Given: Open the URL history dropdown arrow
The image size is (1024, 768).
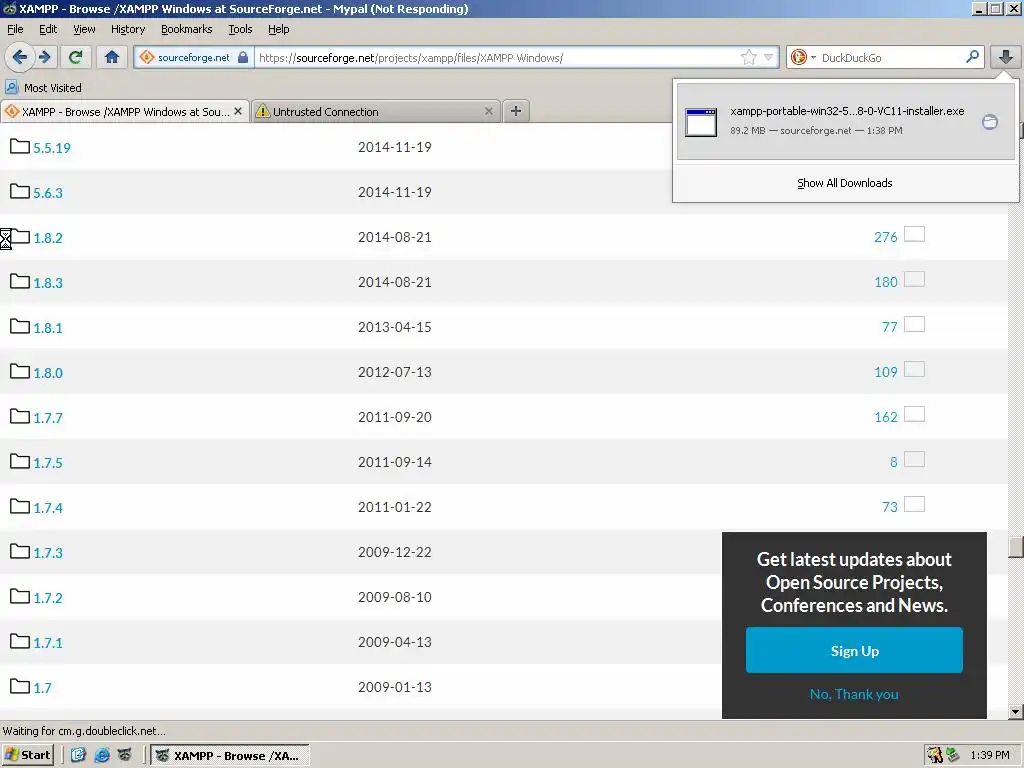Looking at the screenshot, I should [x=769, y=57].
